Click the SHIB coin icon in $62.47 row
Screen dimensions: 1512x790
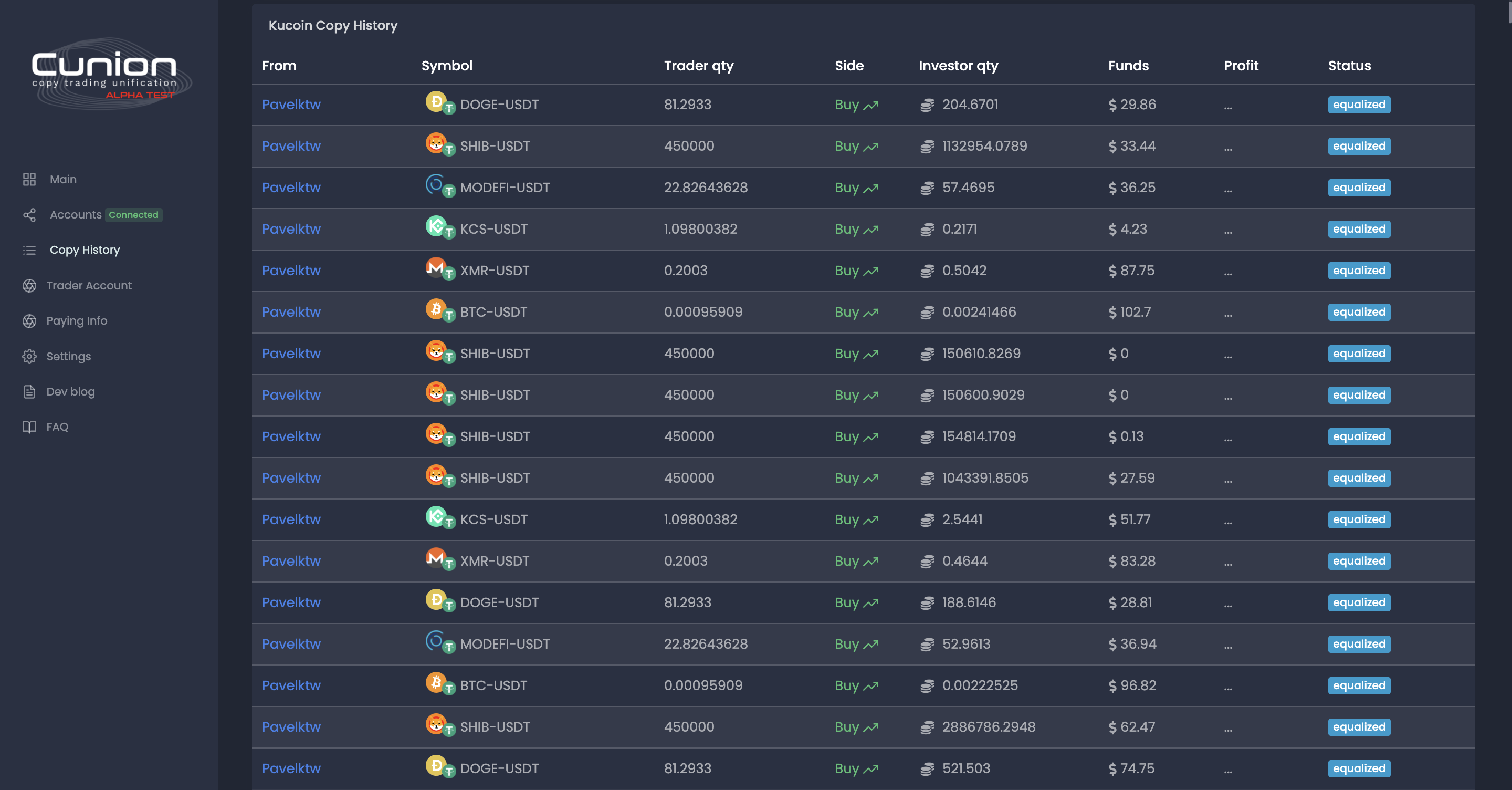click(436, 724)
